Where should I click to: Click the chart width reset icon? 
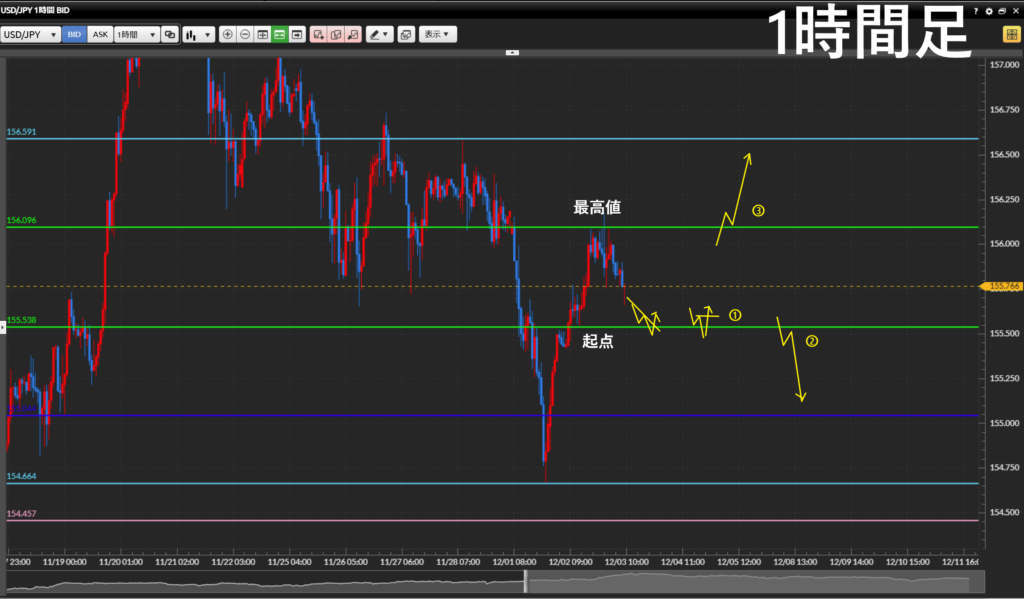point(263,34)
